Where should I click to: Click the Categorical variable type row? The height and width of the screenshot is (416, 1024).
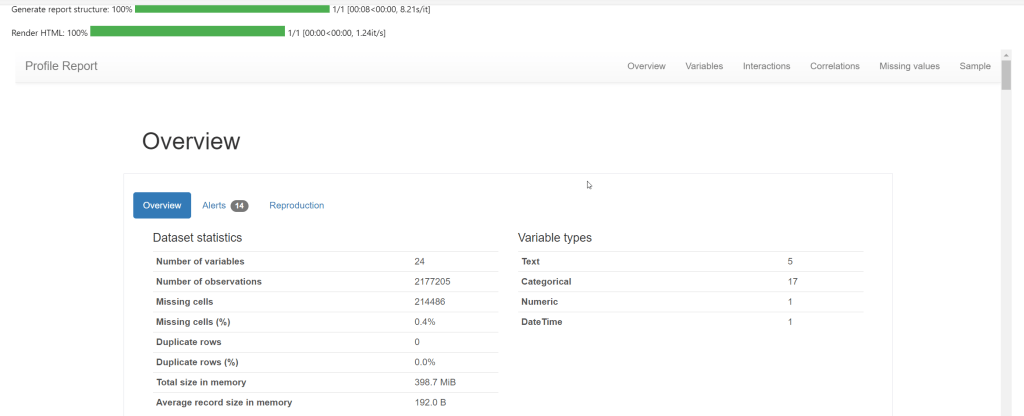tap(546, 282)
